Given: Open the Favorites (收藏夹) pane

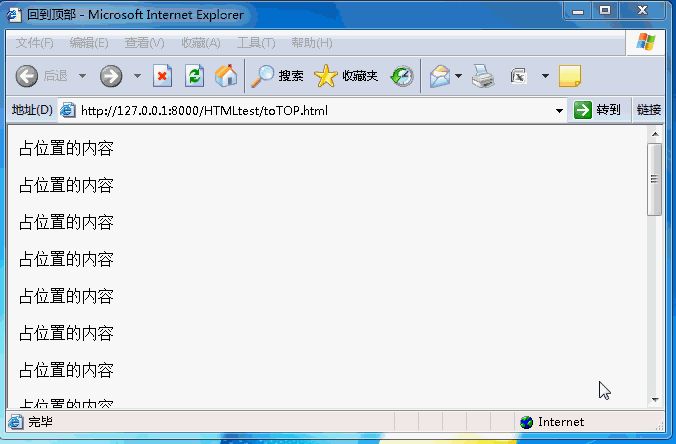Looking at the screenshot, I should click(346, 76).
